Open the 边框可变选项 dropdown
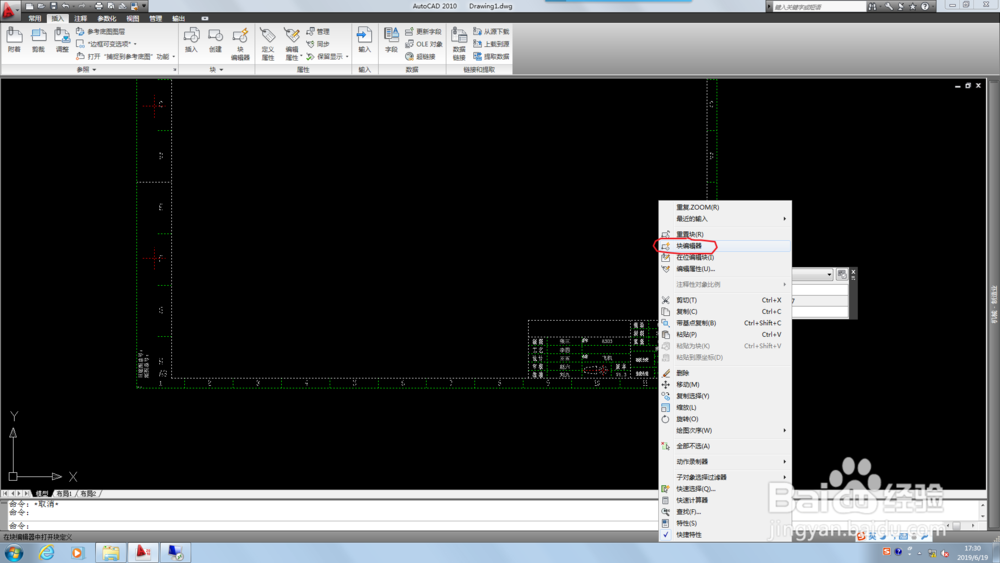The image size is (1000, 563). pyautogui.click(x=135, y=44)
